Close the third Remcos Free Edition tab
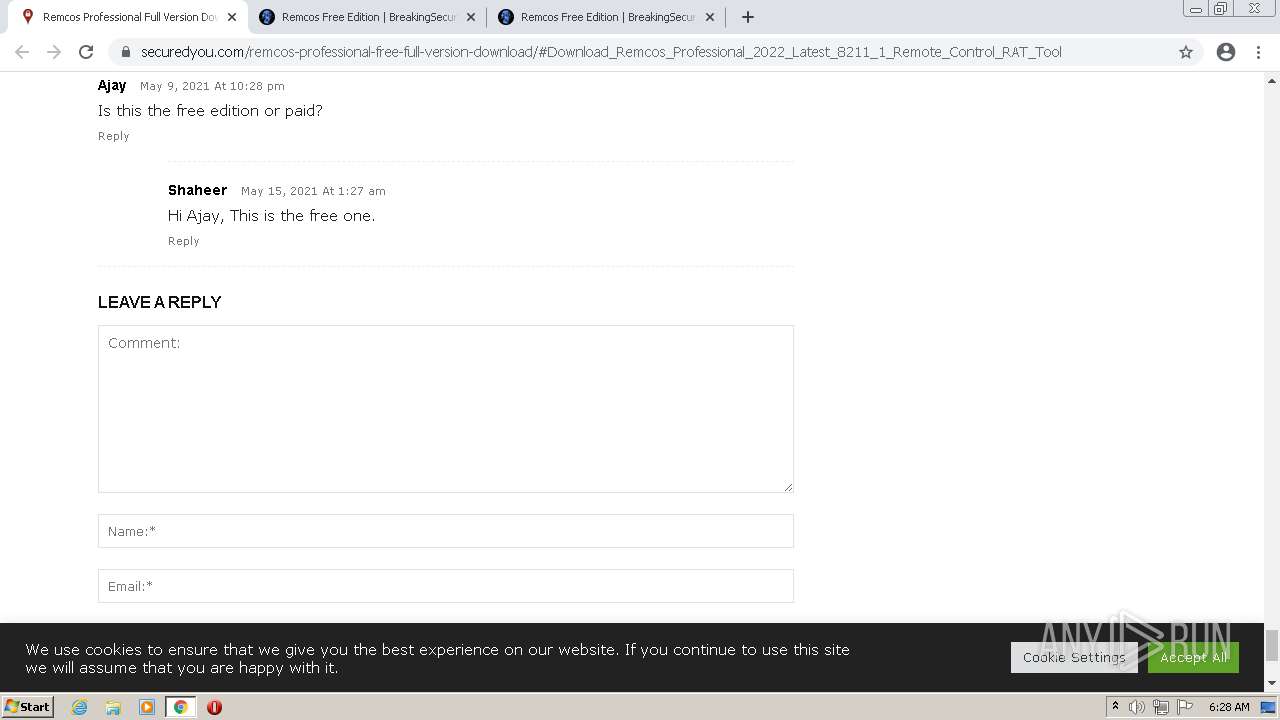 710,17
